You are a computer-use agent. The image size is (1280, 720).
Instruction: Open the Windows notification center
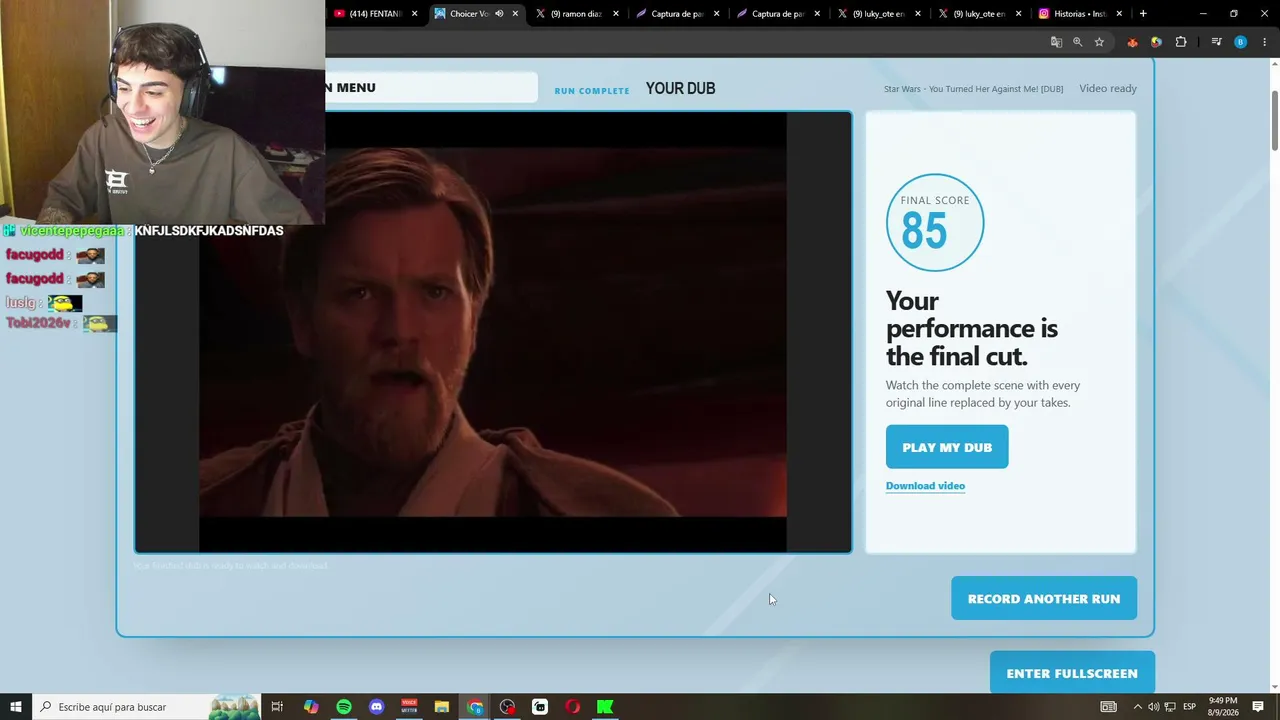coord(1259,707)
